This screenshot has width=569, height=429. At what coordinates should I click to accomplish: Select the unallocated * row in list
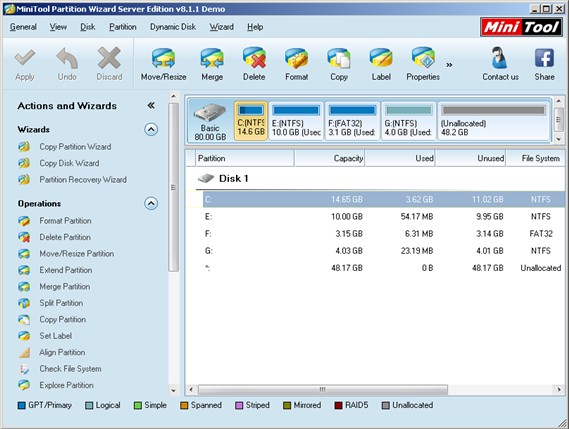375,268
